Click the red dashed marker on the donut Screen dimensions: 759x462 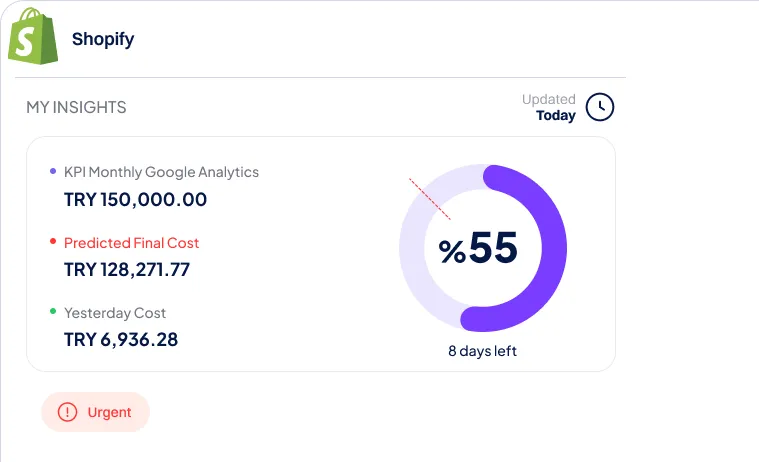429,199
